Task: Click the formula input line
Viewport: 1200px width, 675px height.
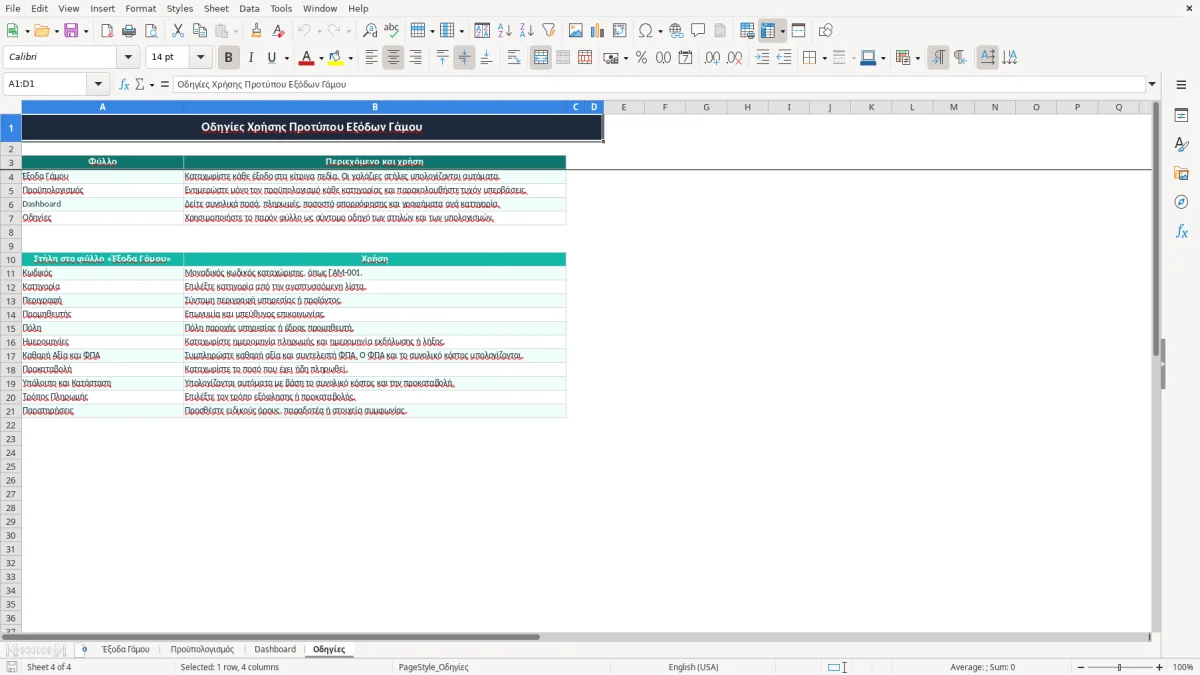Action: pos(658,84)
